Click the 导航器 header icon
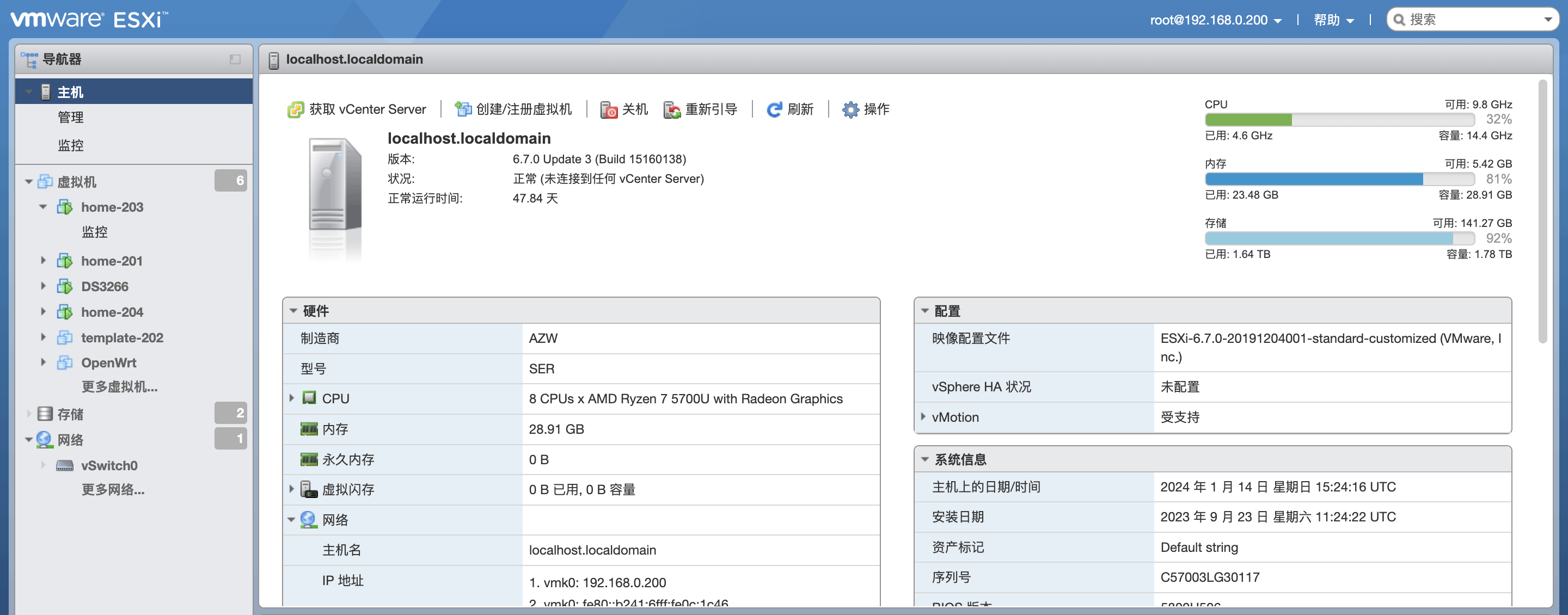The height and width of the screenshot is (615, 1568). tap(29, 60)
